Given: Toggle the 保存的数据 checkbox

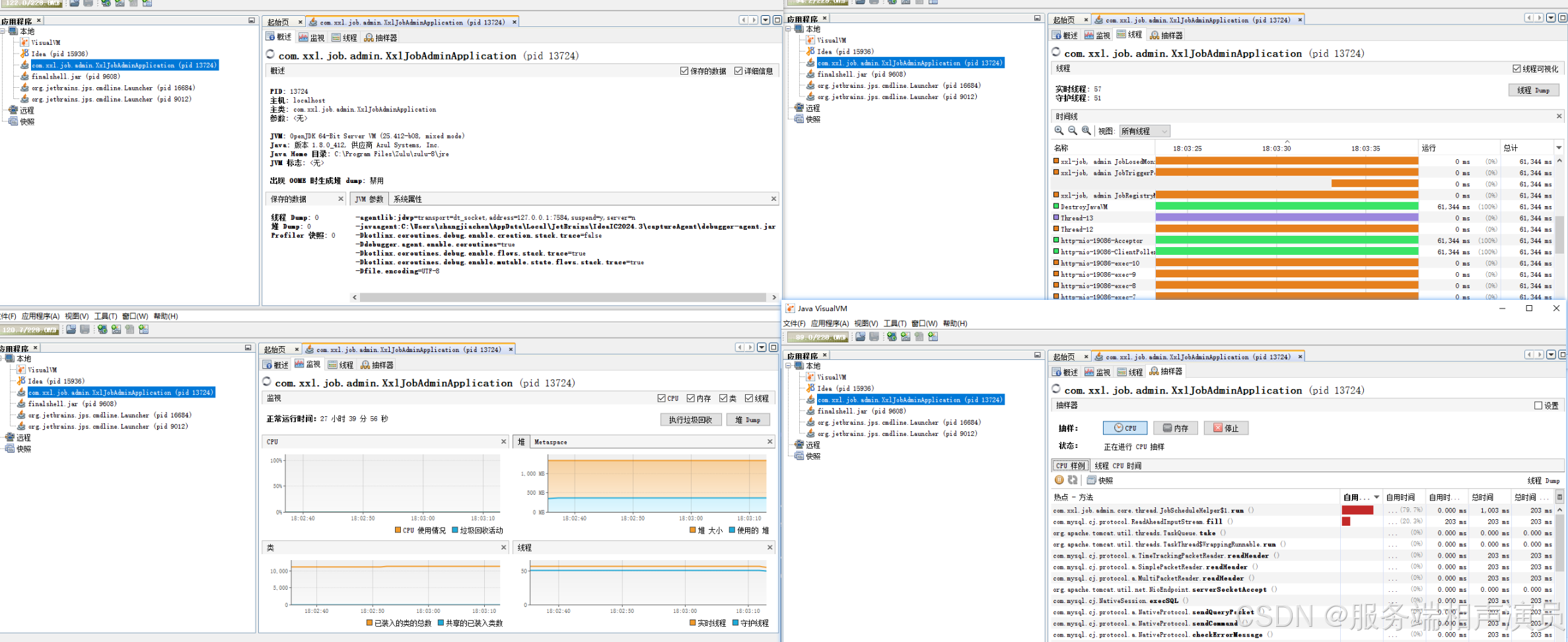Looking at the screenshot, I should [x=684, y=71].
